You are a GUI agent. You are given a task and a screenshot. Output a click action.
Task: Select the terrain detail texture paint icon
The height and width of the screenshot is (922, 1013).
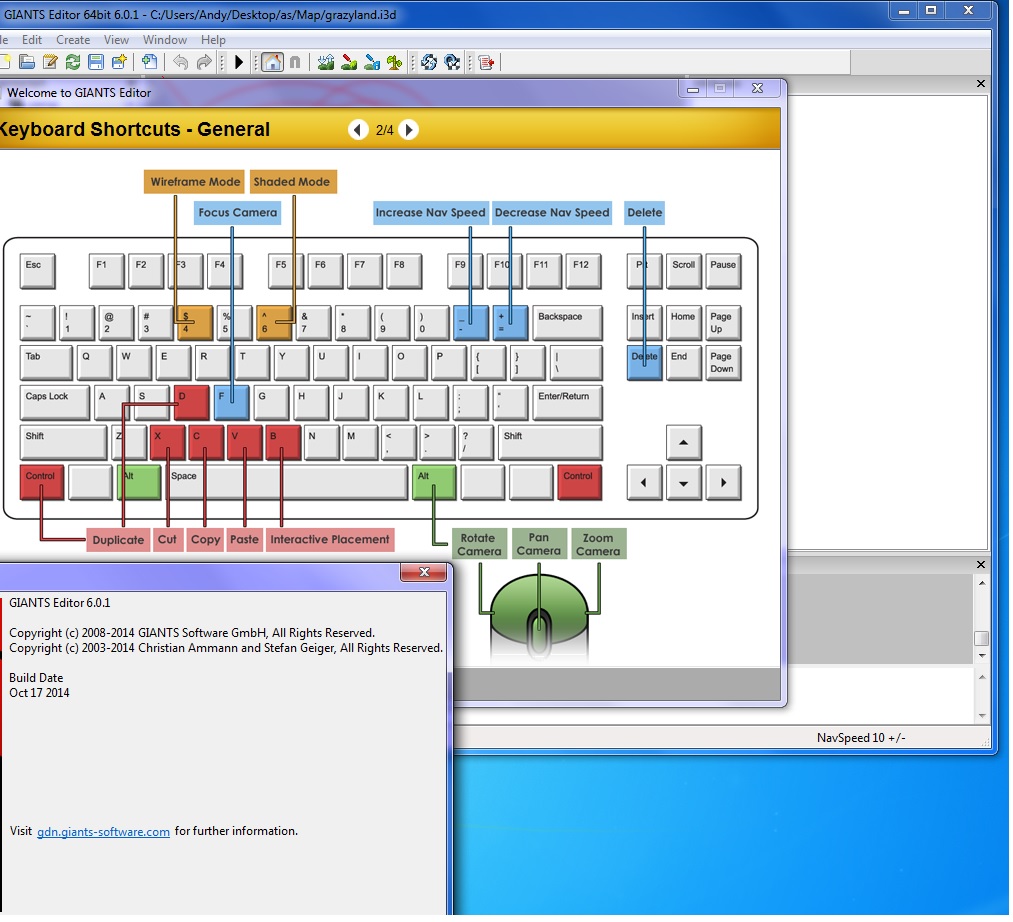click(x=372, y=62)
